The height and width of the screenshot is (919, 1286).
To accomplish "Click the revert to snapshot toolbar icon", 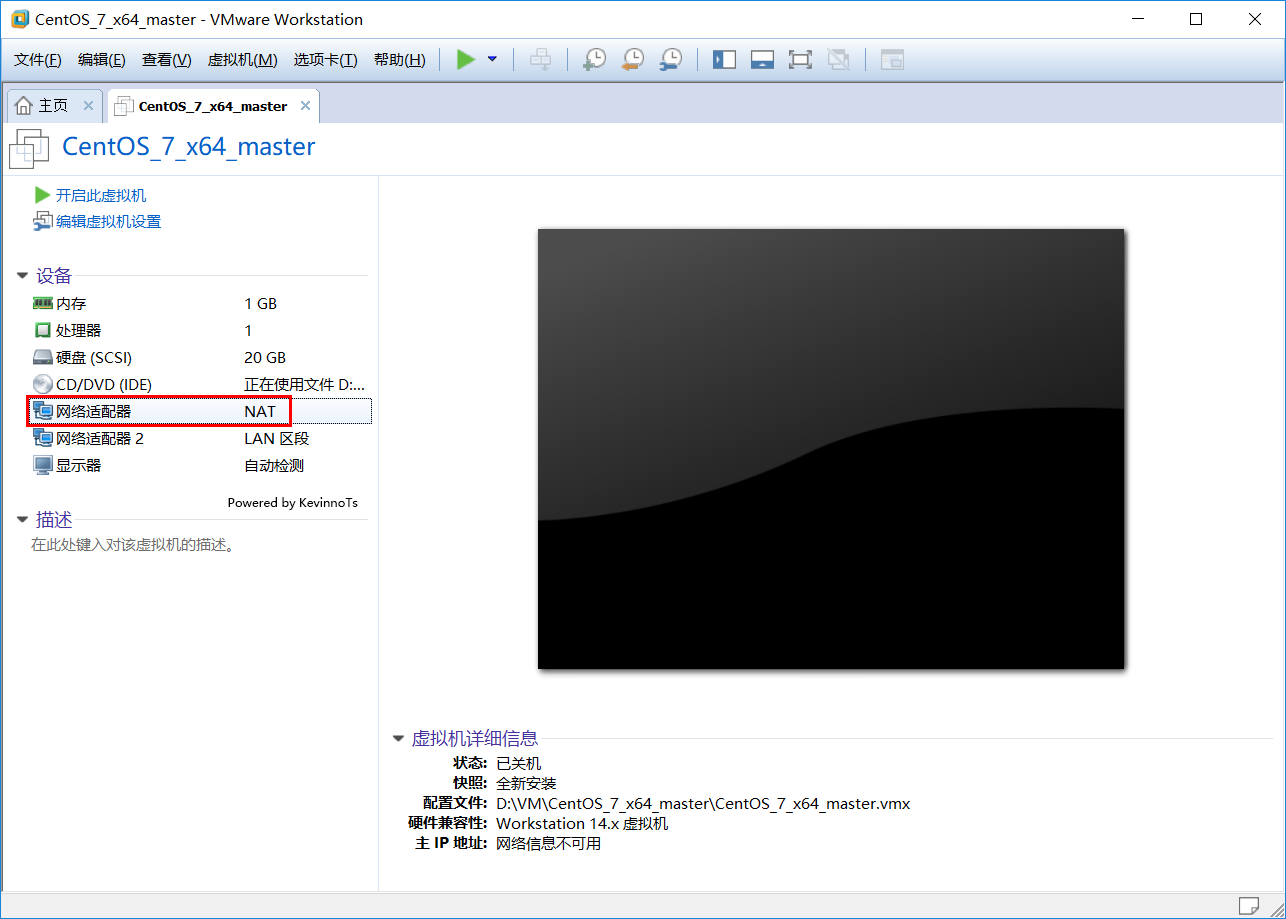I will (633, 60).
